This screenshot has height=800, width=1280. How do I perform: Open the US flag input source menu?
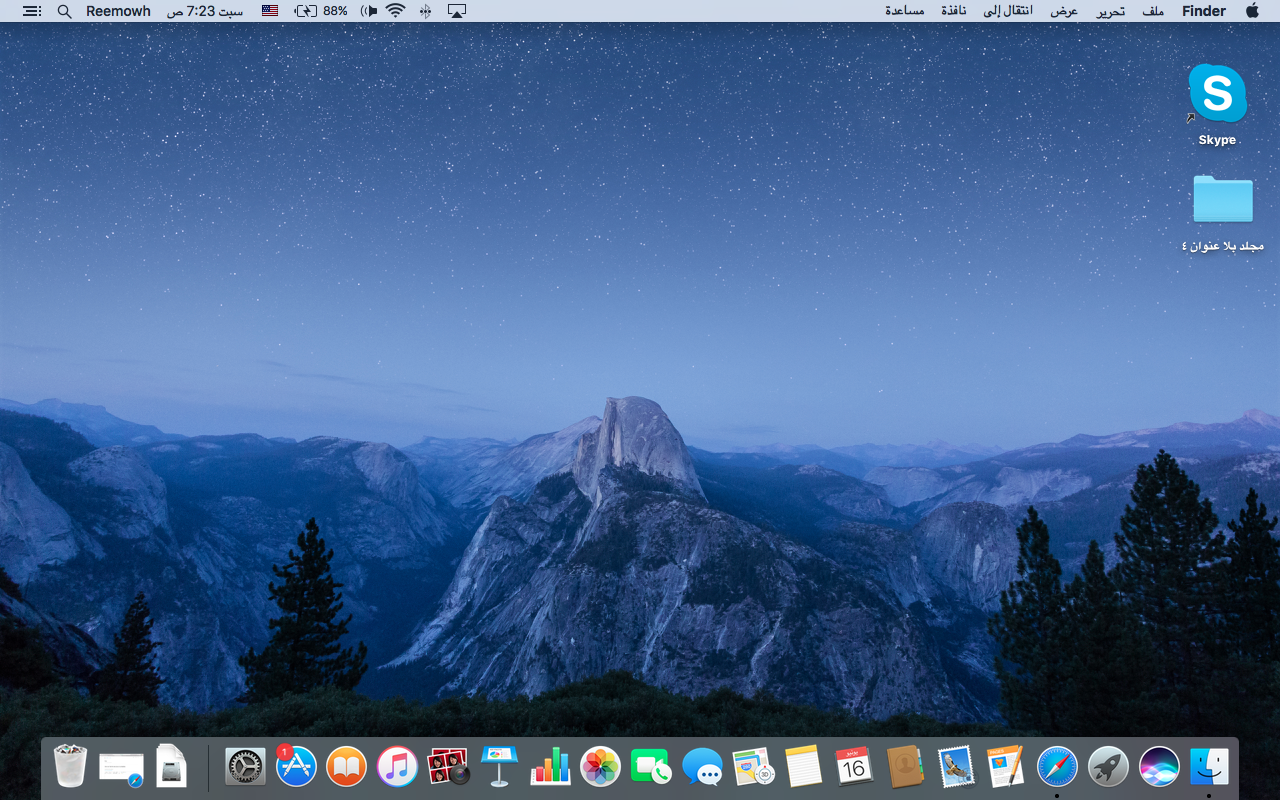(270, 11)
